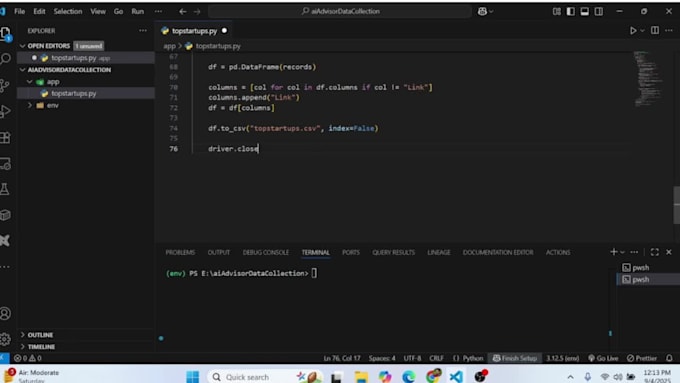Switch to Ports panel tab
This screenshot has height=383, width=680.
(350, 252)
